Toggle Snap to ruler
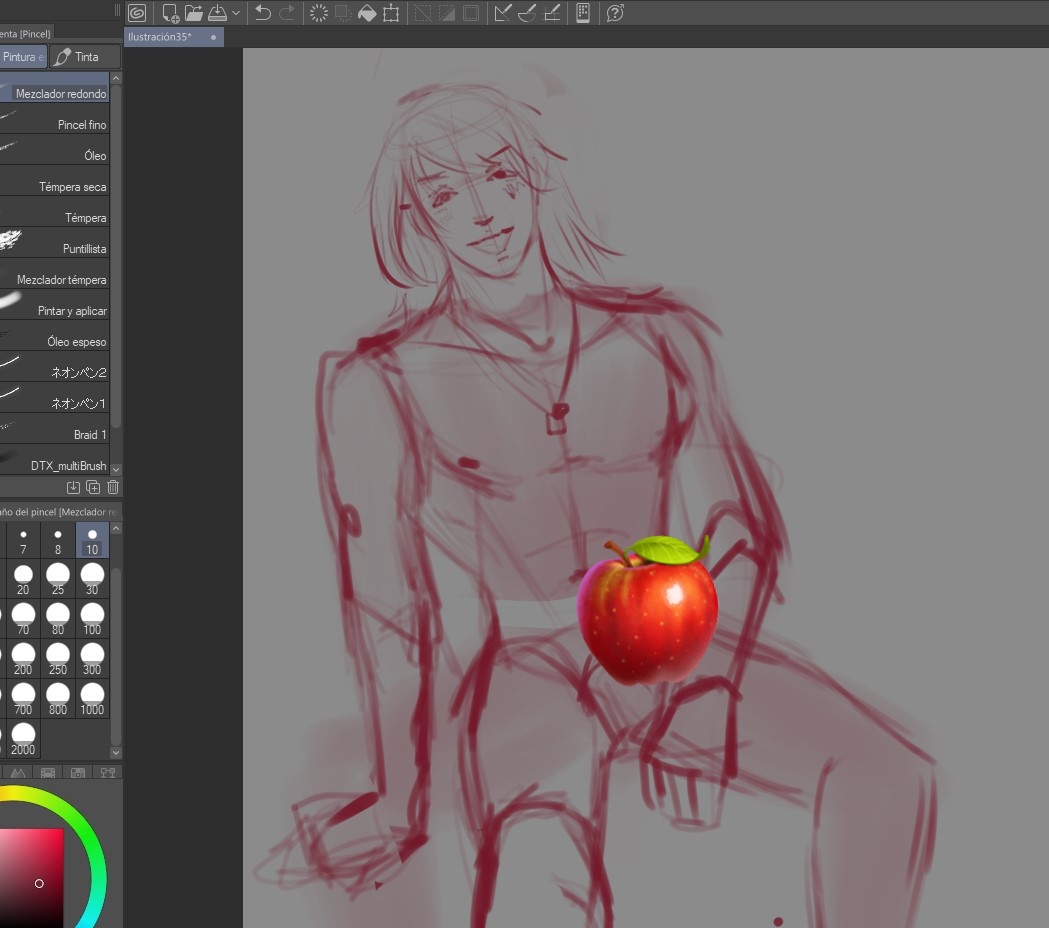 [x=502, y=13]
